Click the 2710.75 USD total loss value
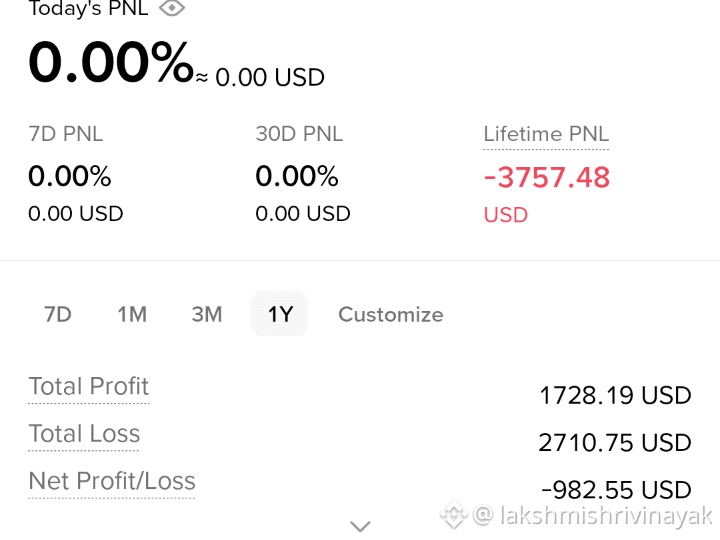 [615, 443]
